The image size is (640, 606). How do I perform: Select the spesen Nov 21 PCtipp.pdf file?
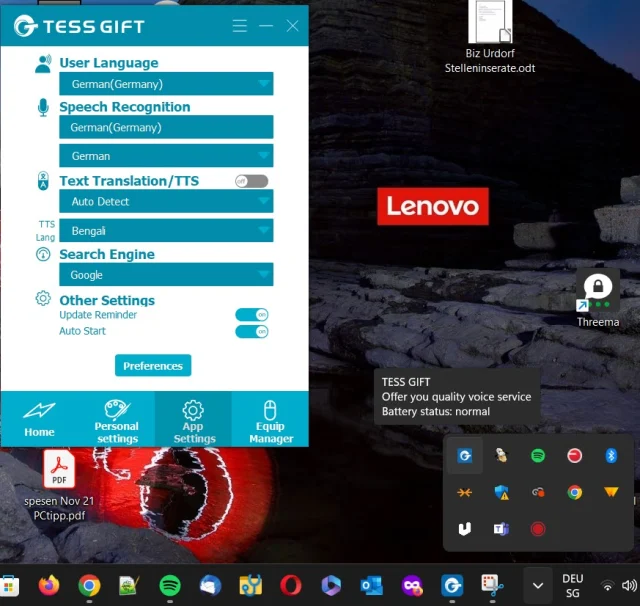pyautogui.click(x=59, y=486)
